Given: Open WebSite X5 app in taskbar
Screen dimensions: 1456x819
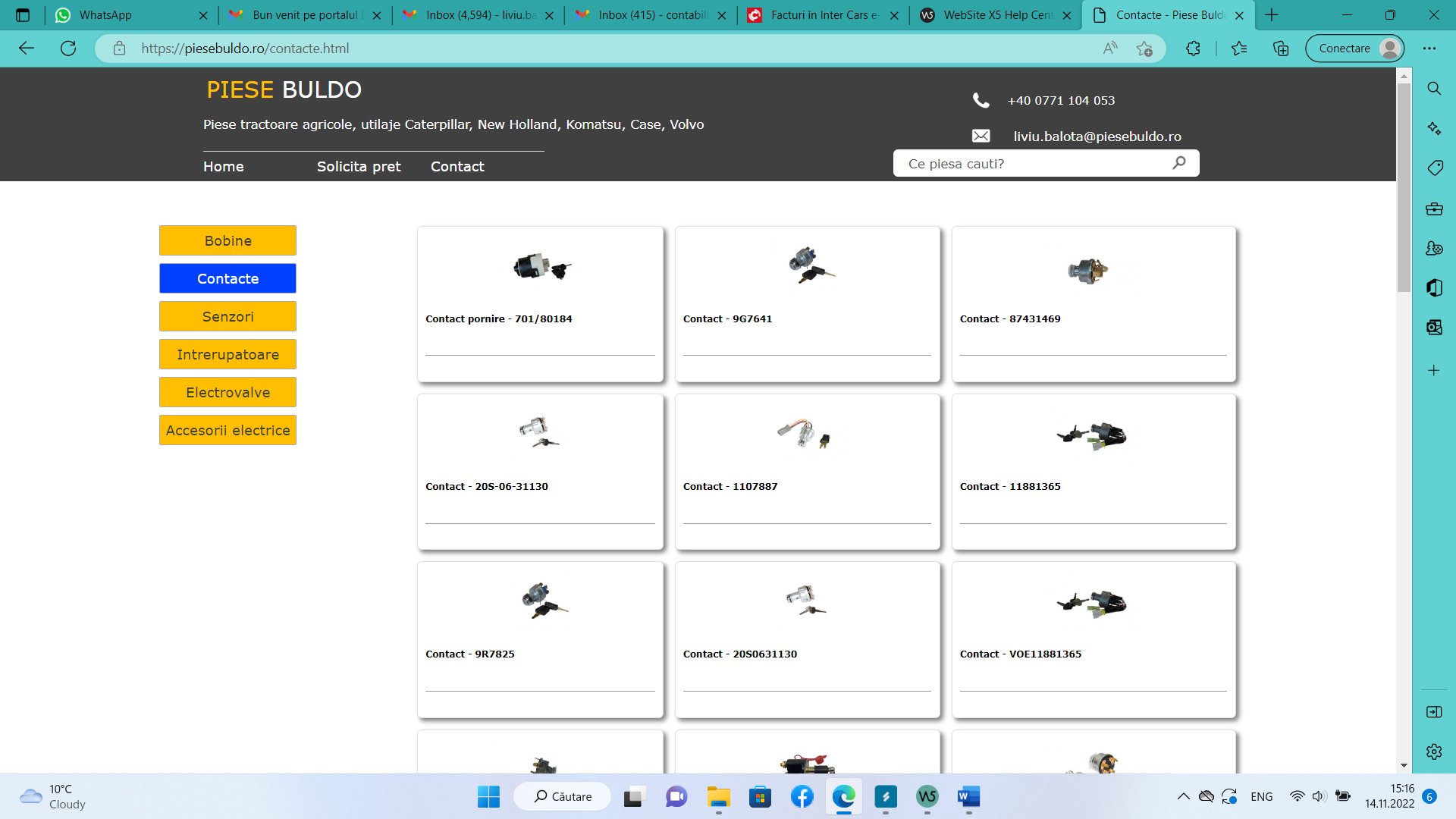Looking at the screenshot, I should (x=927, y=796).
